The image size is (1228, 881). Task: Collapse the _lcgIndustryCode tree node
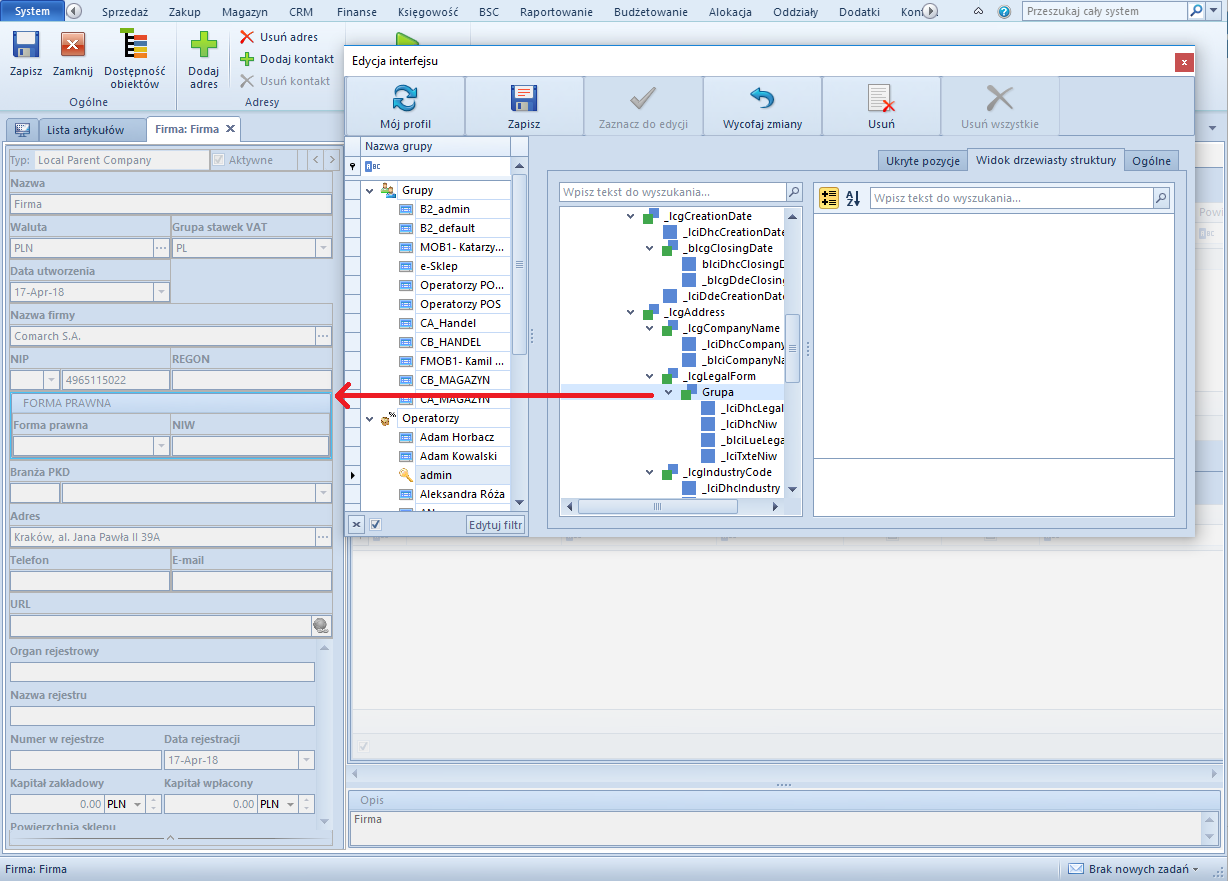coord(650,472)
